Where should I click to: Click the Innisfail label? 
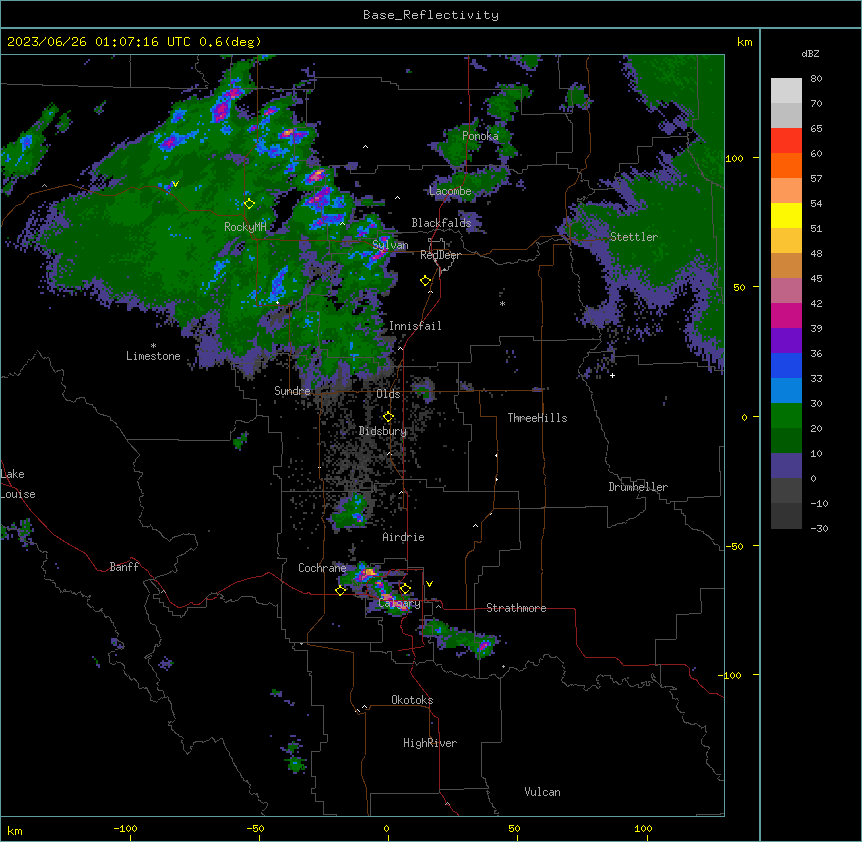click(x=415, y=326)
